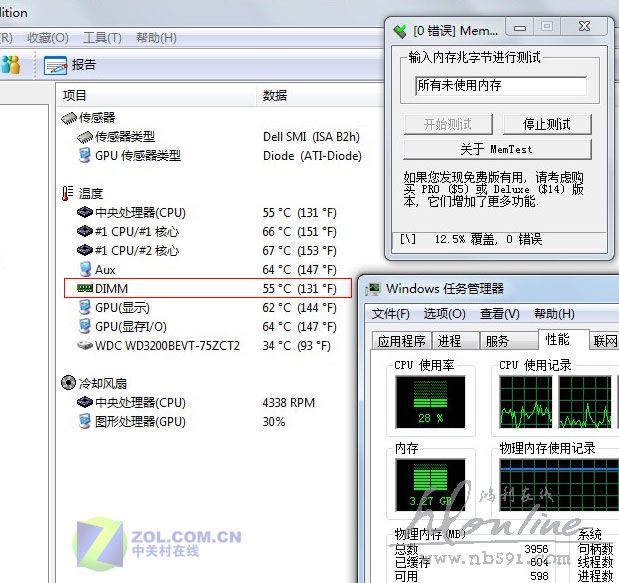Click the memory 3.27 GB gauge

(x=430, y=485)
